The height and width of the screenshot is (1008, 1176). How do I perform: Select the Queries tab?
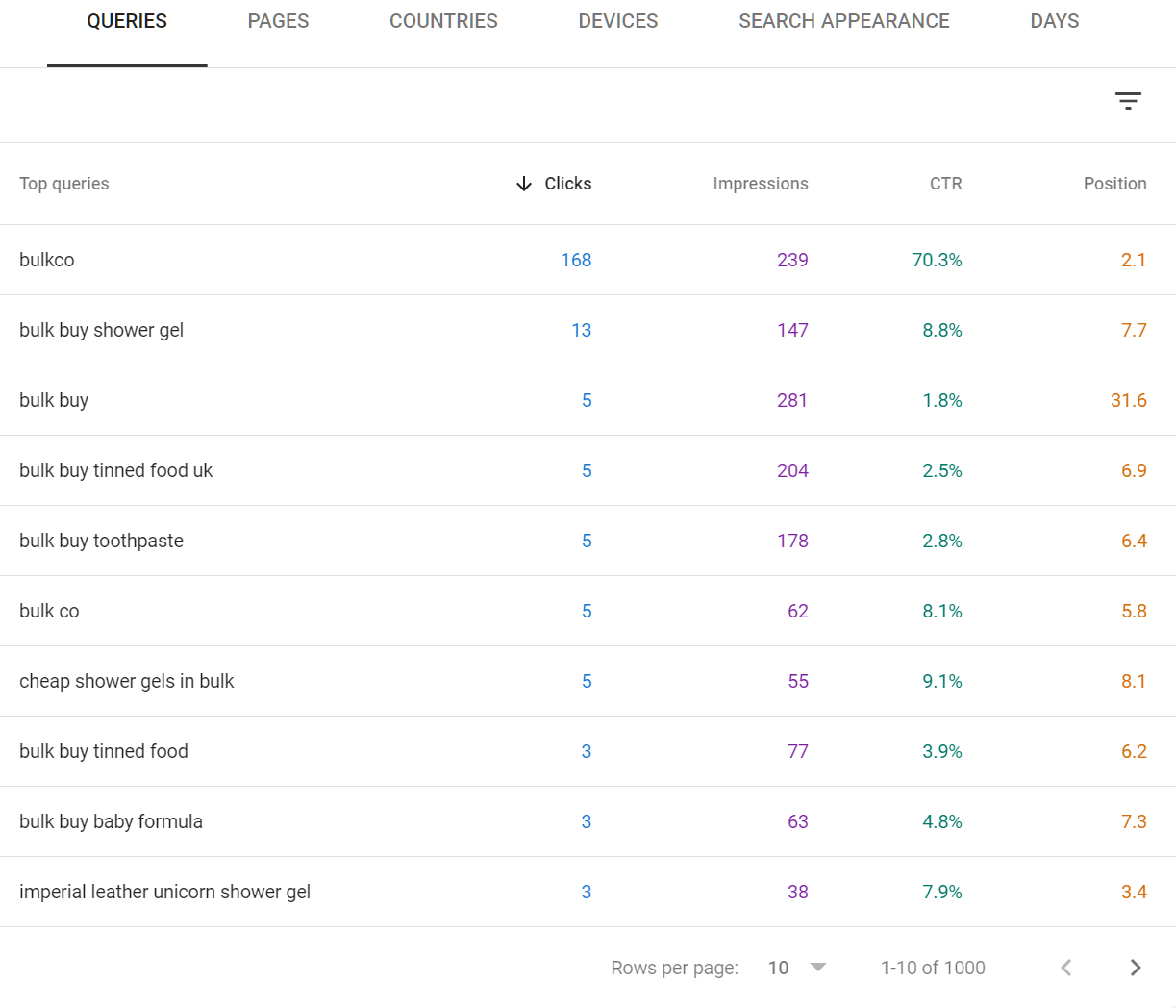(127, 21)
